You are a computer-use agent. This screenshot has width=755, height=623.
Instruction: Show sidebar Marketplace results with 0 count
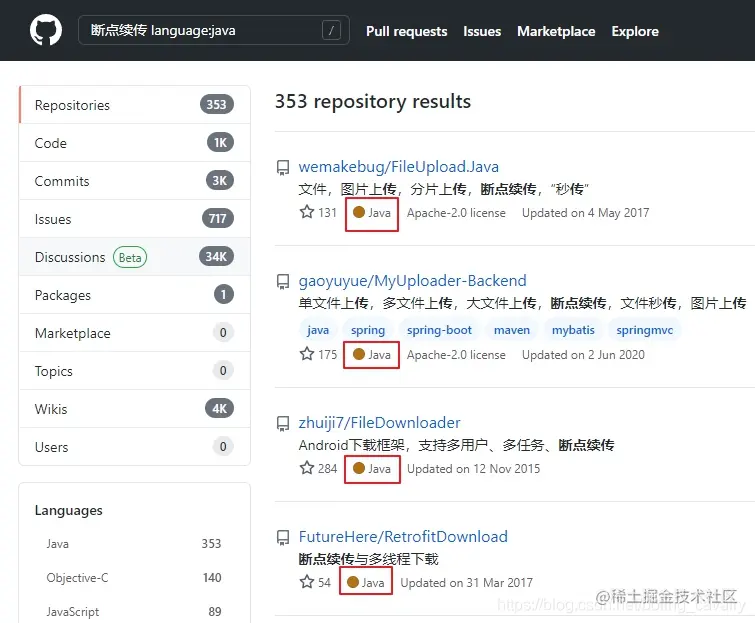pyautogui.click(x=135, y=333)
